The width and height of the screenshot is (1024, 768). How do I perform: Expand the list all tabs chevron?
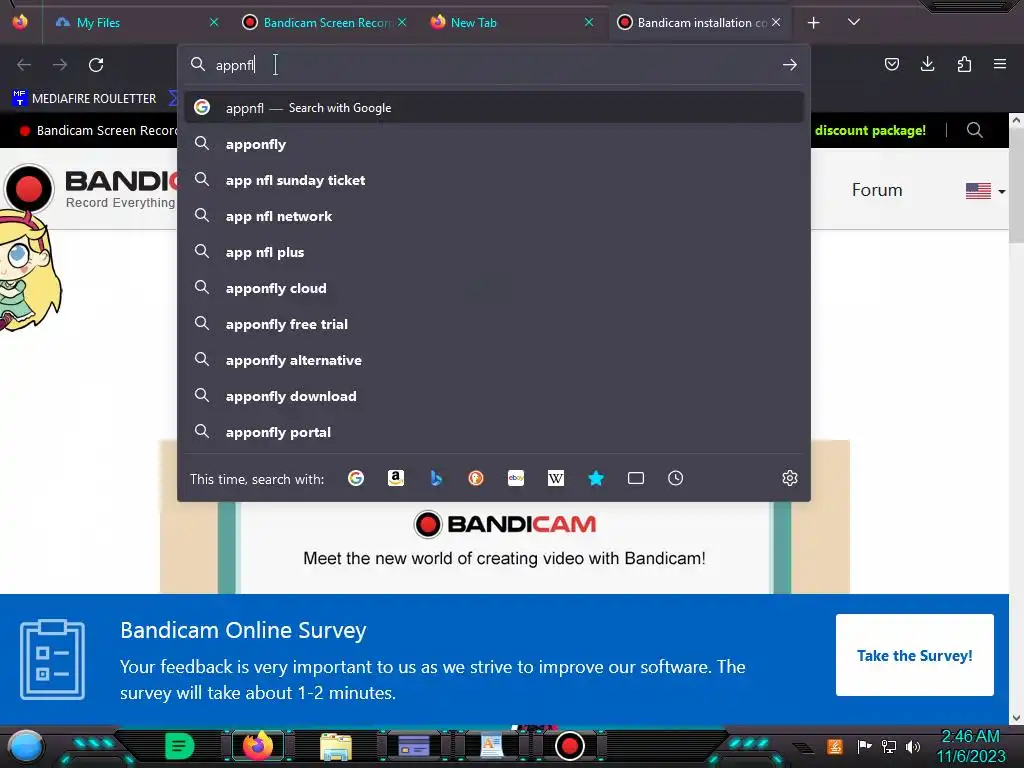(x=854, y=22)
